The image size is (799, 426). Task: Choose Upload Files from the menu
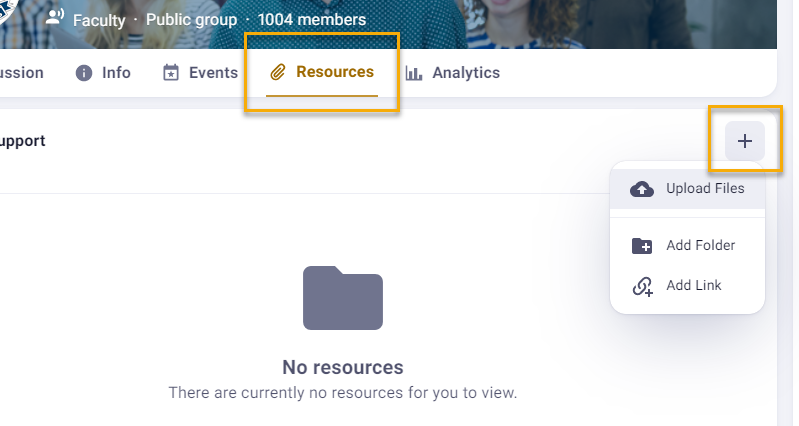704,189
